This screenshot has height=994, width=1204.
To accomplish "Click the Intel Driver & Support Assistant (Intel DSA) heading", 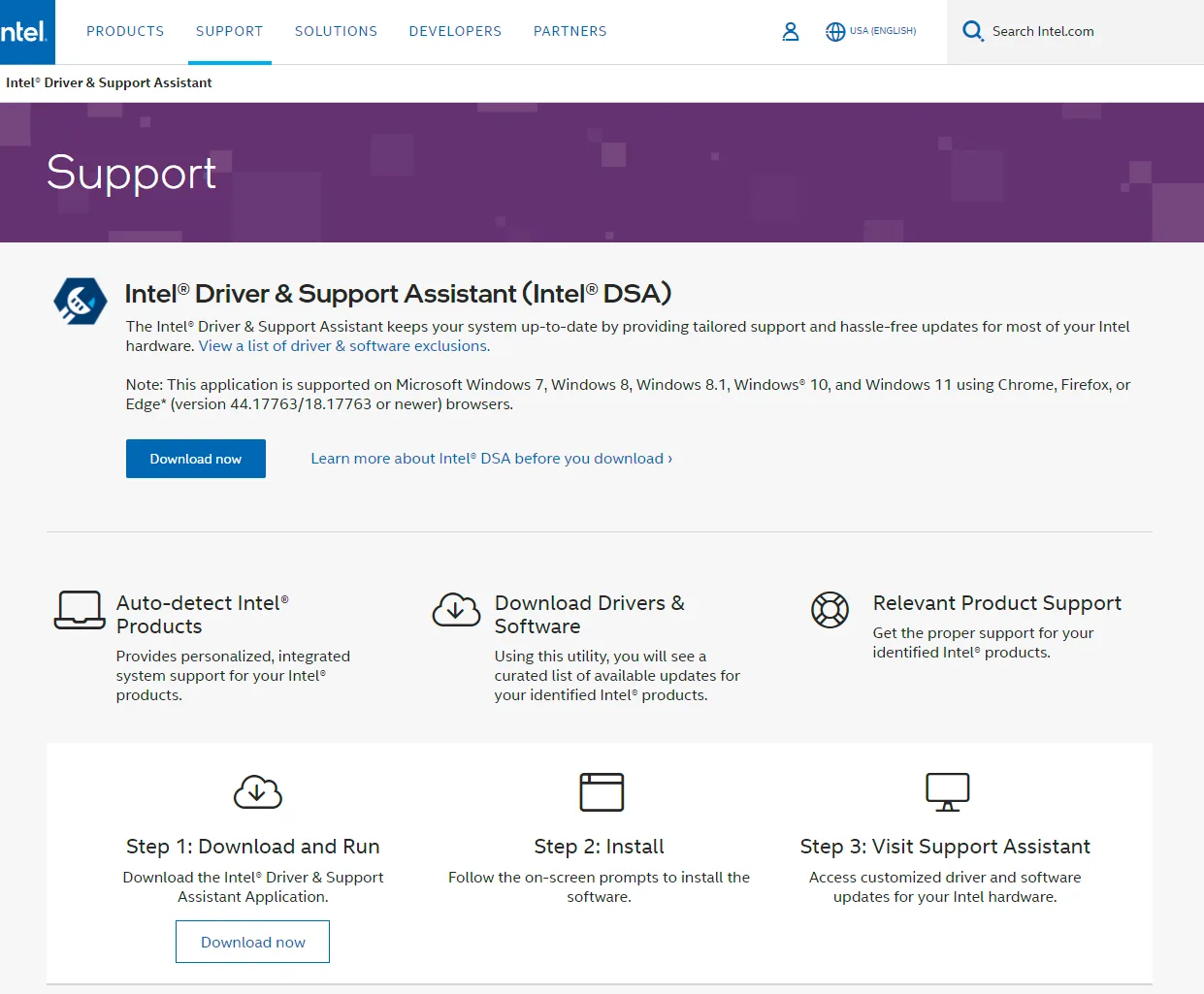I will 399,294.
